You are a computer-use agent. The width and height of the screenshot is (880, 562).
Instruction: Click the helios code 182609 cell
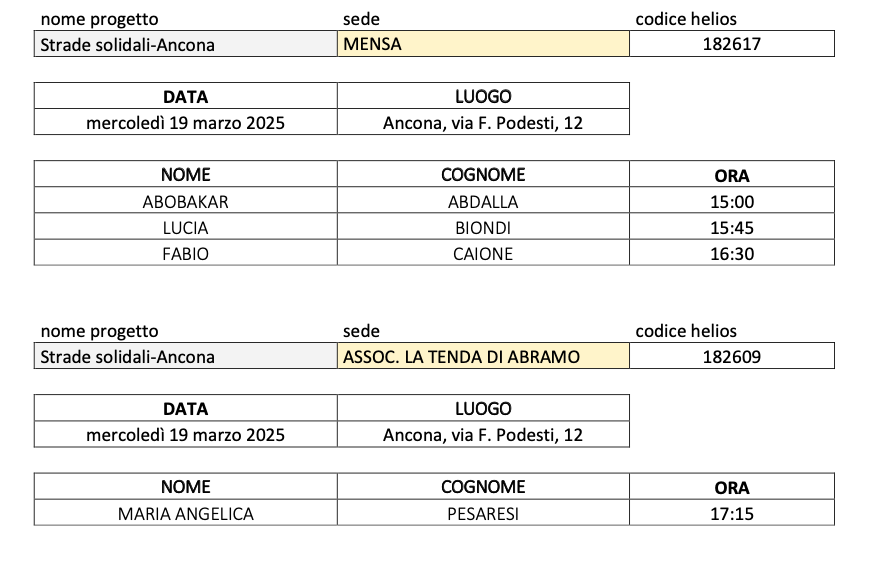732,356
